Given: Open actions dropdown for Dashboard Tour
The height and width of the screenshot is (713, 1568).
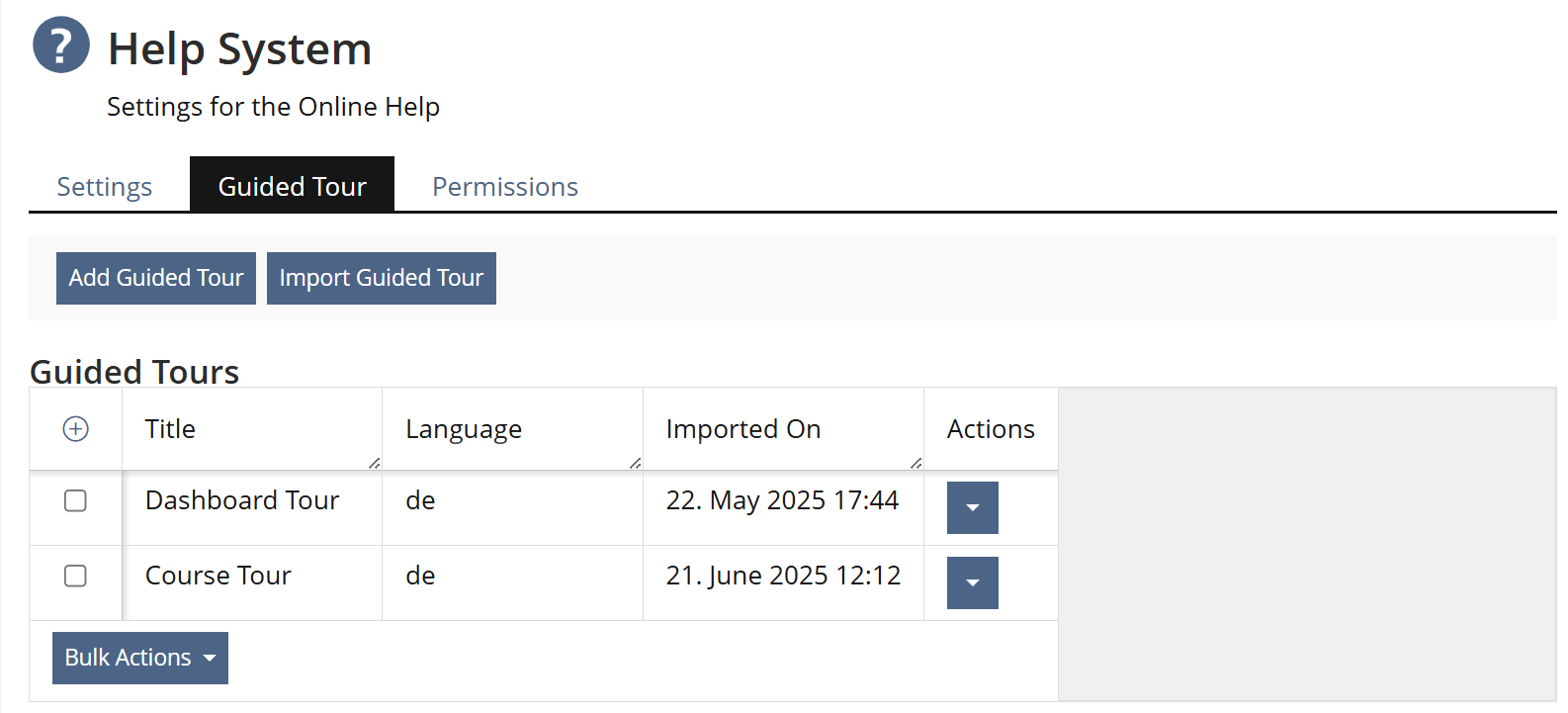Looking at the screenshot, I should coord(972,507).
